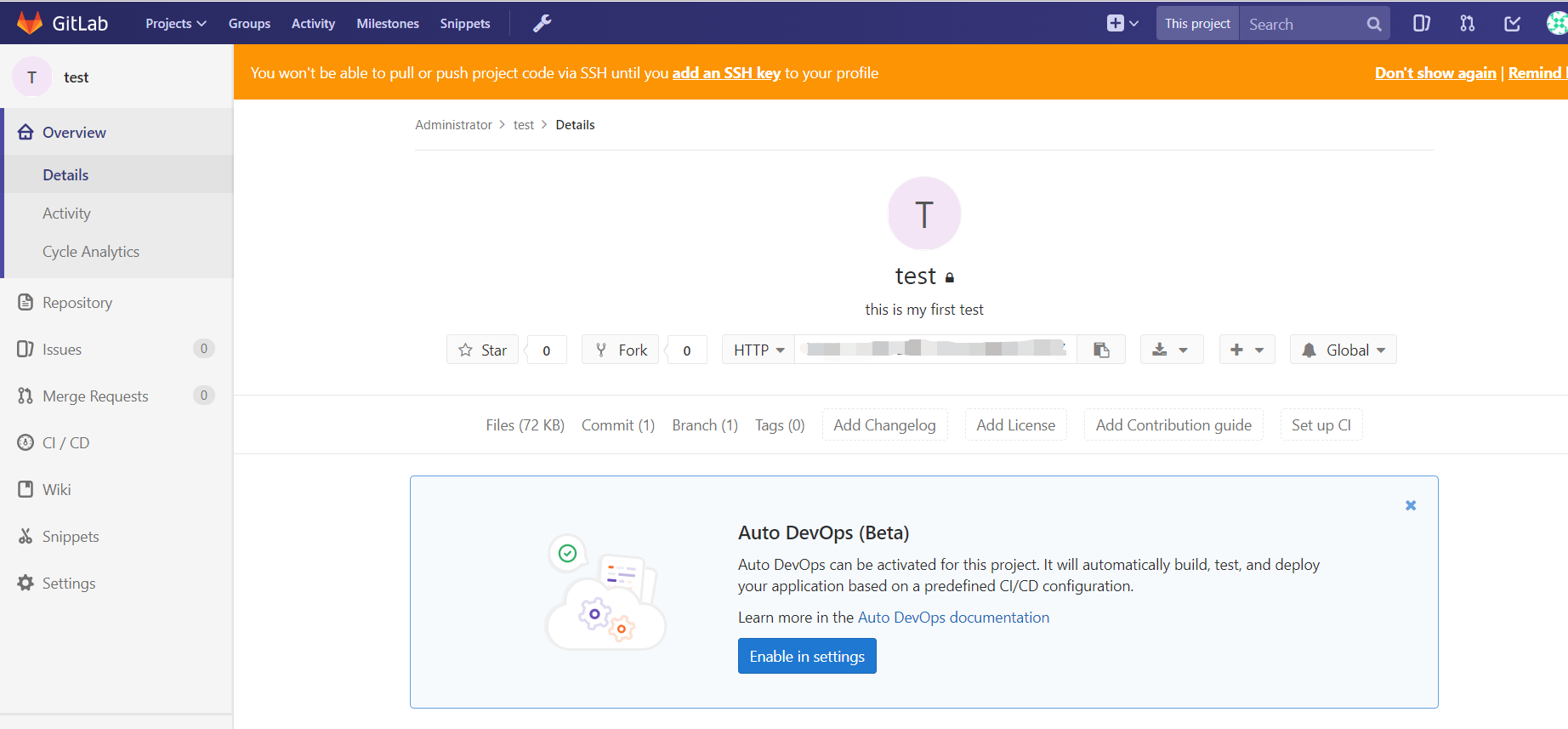This screenshot has width=1568, height=729.
Task: Click the star count 0
Action: tap(546, 350)
